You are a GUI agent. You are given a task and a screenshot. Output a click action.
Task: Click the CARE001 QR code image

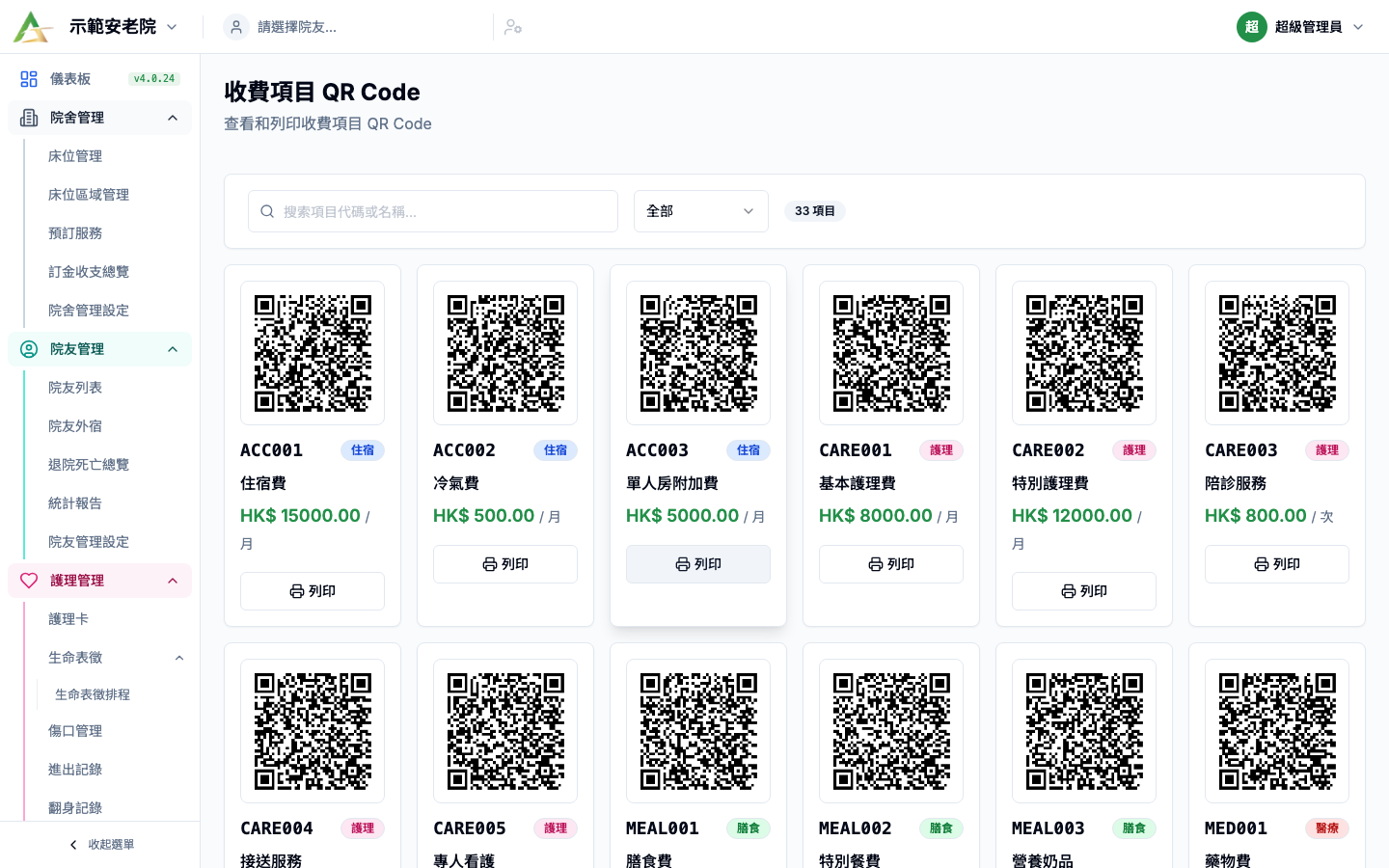pyautogui.click(x=891, y=353)
